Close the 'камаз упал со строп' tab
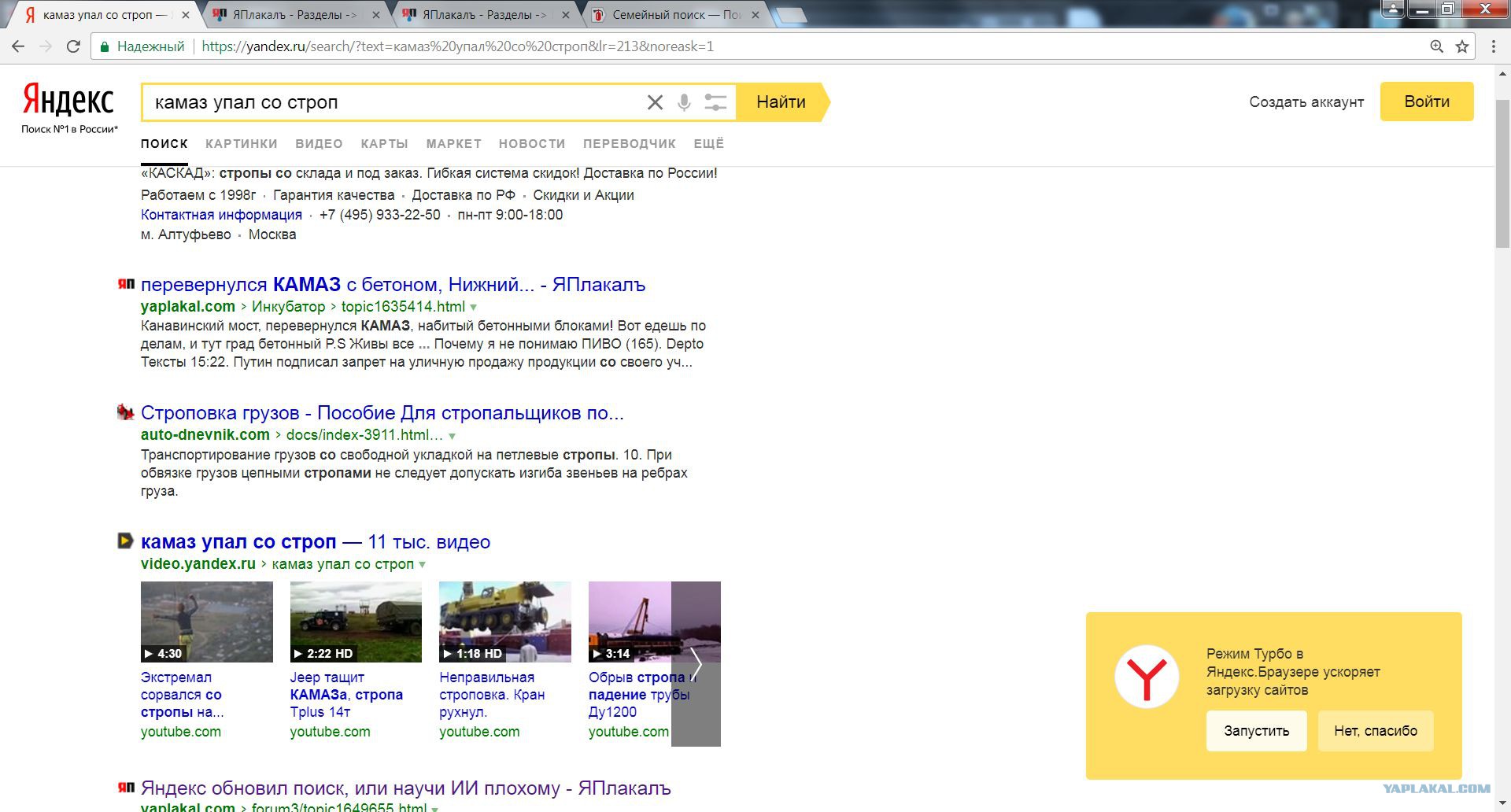The image size is (1511, 812). pos(186,15)
